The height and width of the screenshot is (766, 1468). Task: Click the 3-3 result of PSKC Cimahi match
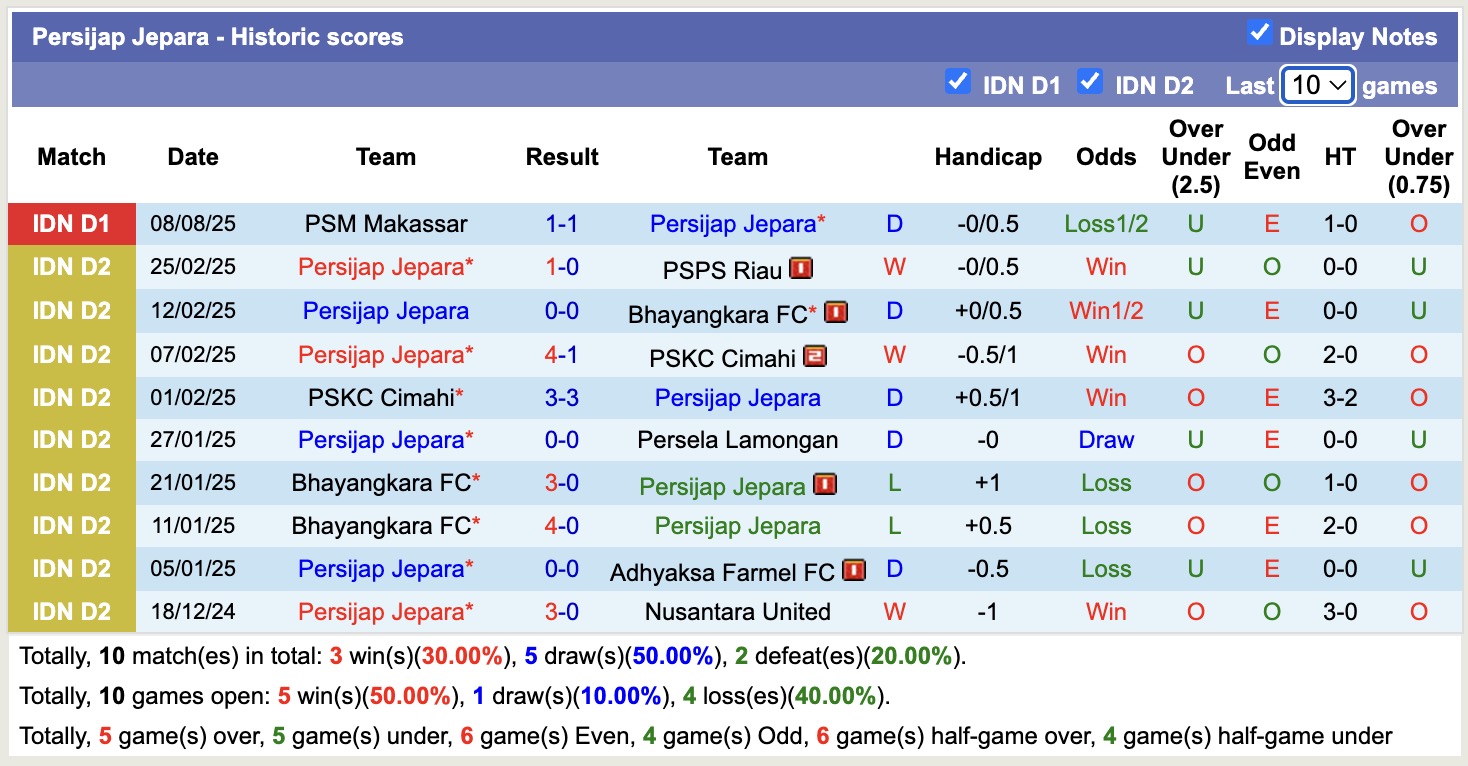click(562, 398)
